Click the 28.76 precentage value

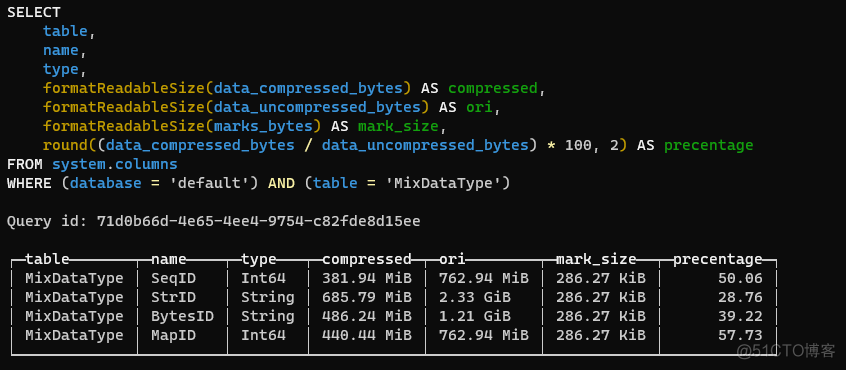click(x=740, y=297)
